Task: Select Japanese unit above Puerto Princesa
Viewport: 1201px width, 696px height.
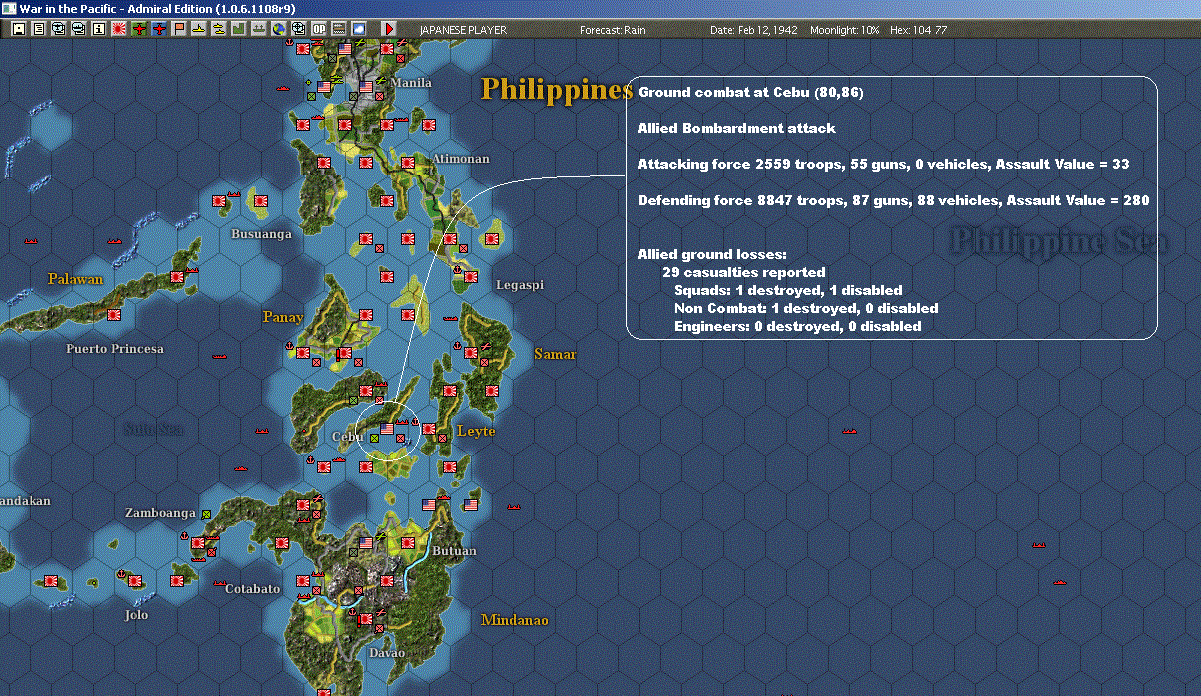Action: [x=114, y=314]
